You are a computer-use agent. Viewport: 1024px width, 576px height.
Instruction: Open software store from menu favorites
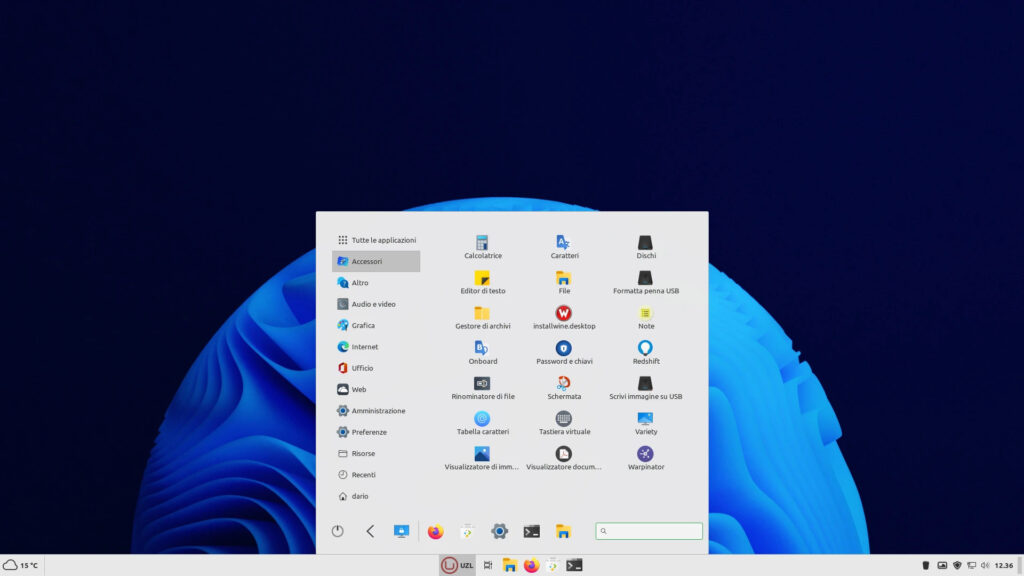coord(468,532)
